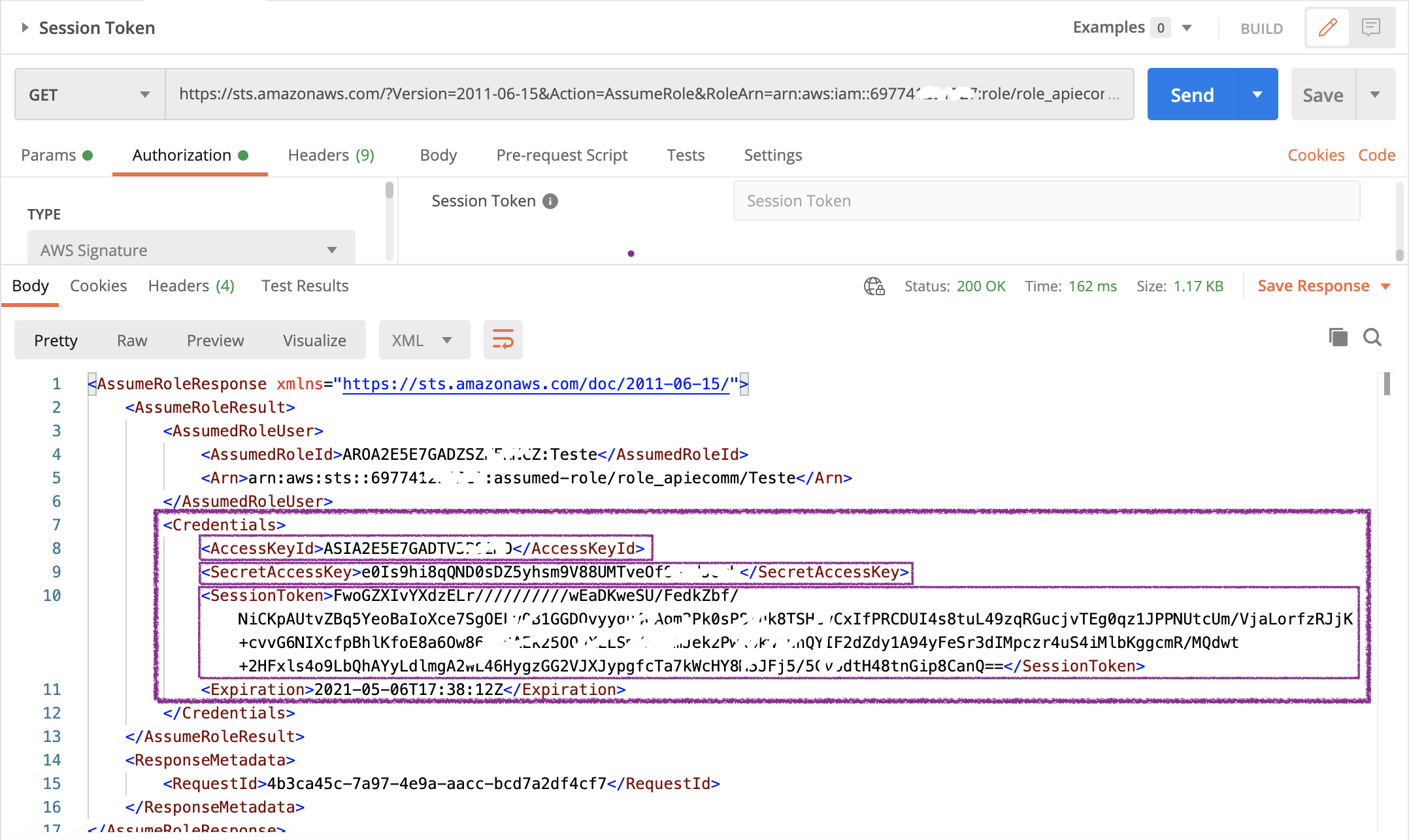The height and width of the screenshot is (840, 1409).
Task: Click the authorization right panel scrollbar
Action: [1399, 255]
